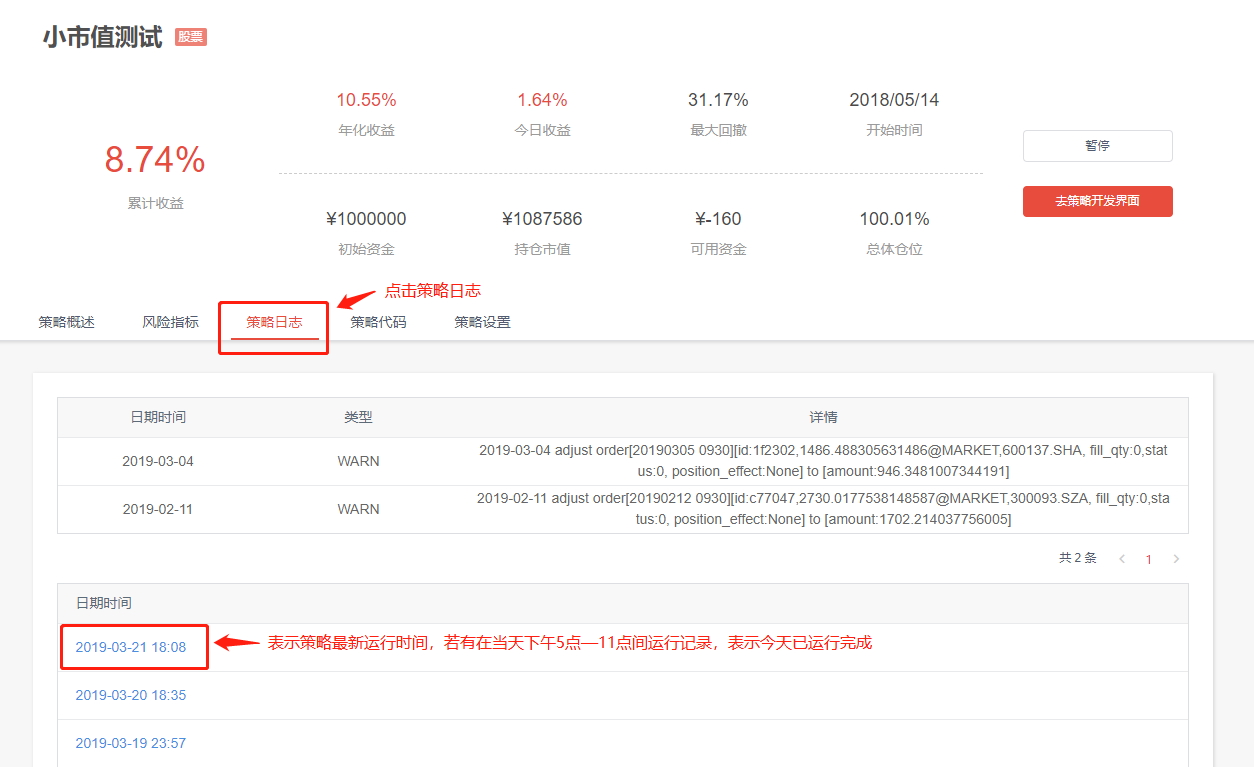Click the 类型 column header

[358, 417]
